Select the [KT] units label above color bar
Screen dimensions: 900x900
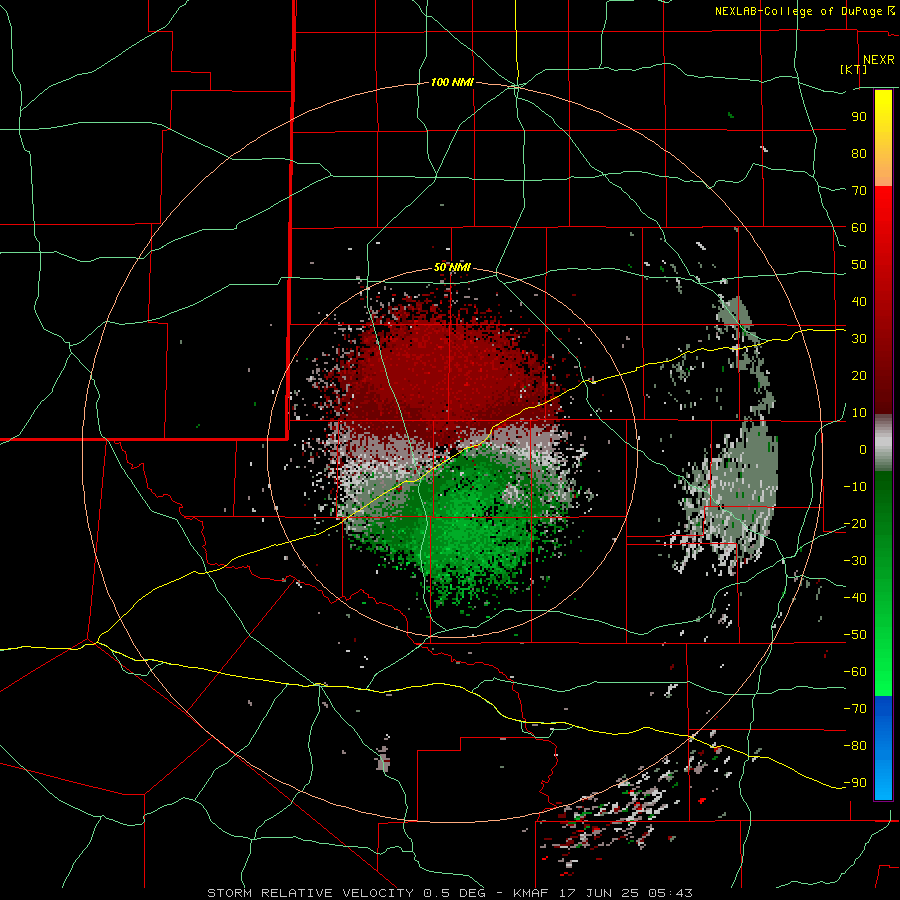click(x=853, y=69)
